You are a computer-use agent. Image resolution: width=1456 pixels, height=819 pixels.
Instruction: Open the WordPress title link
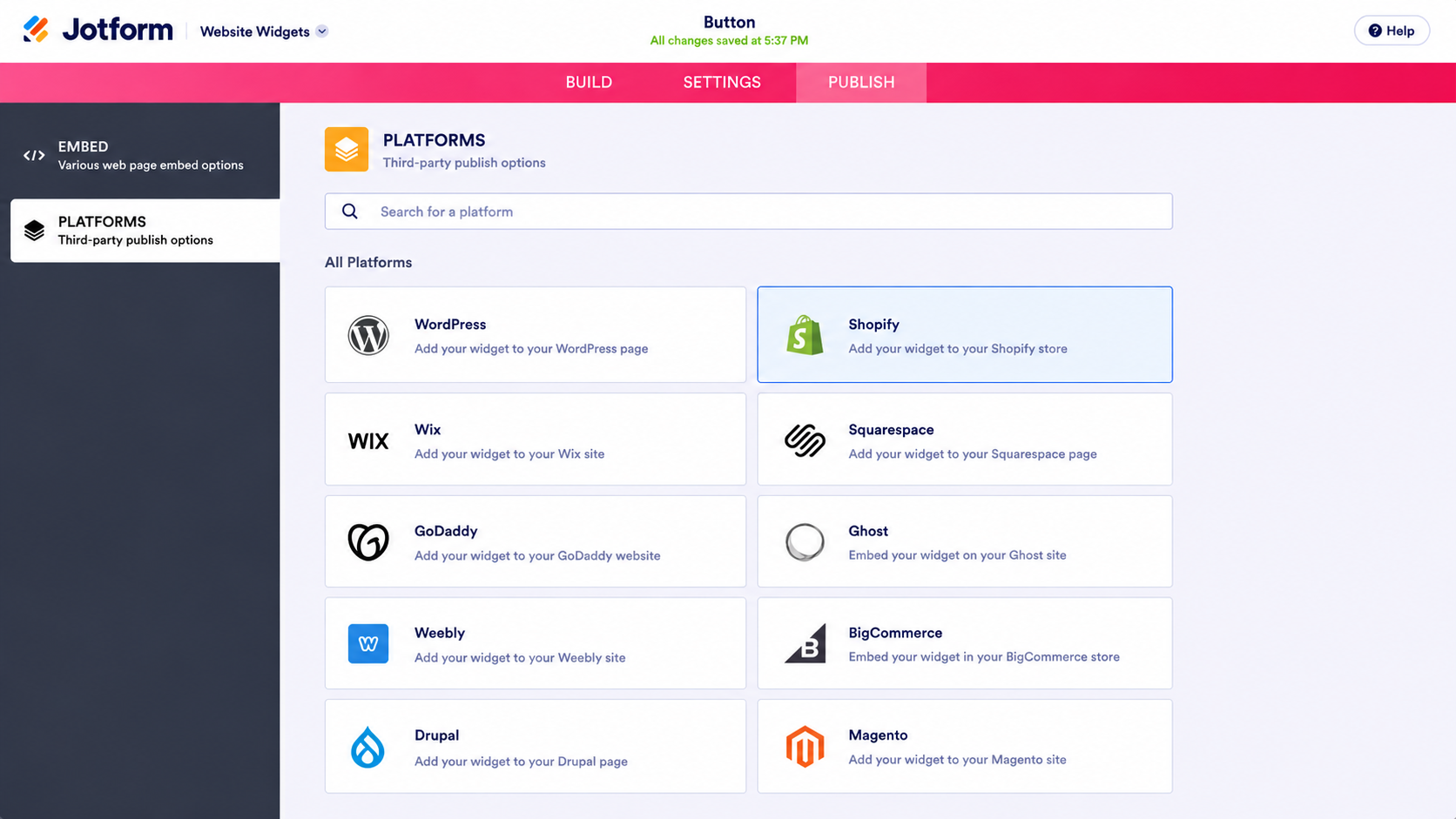coord(450,325)
